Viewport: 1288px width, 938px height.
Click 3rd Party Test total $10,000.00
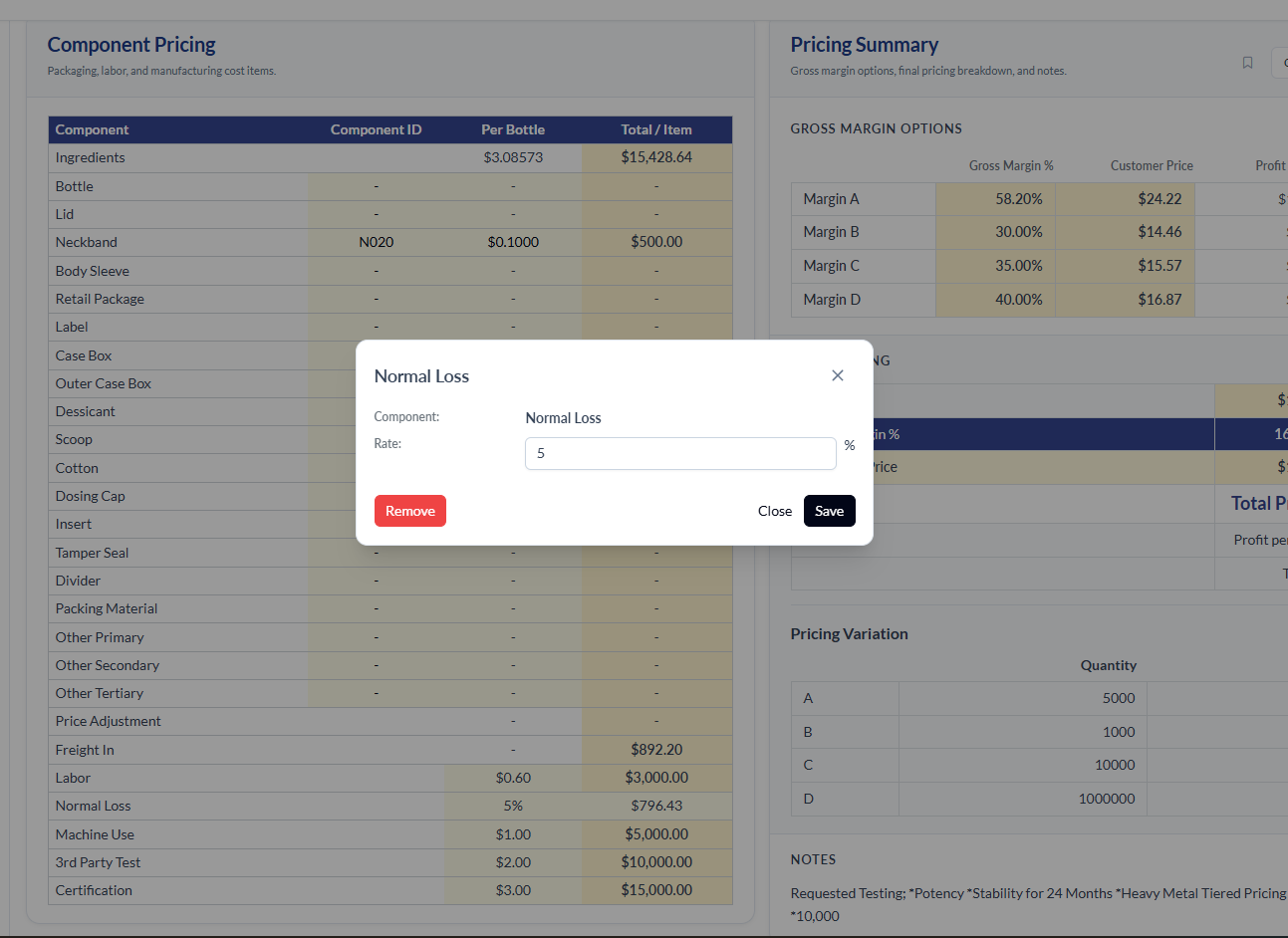pos(656,862)
